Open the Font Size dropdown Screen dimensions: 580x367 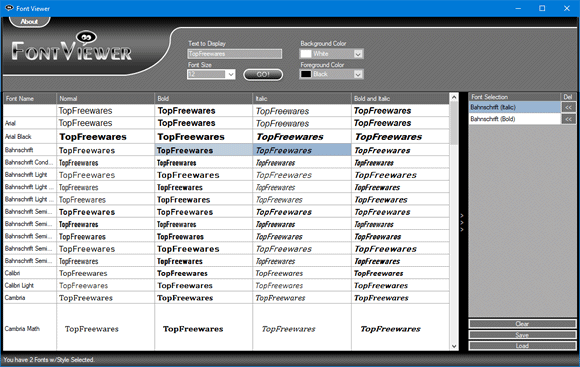coord(231,74)
